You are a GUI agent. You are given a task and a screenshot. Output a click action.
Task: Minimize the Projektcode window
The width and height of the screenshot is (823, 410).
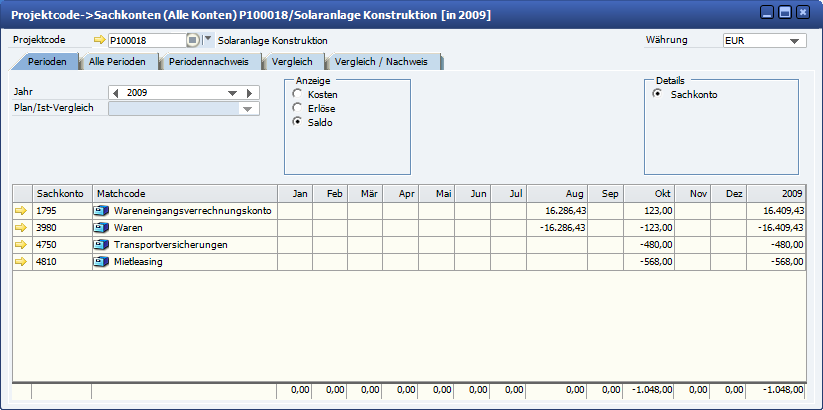pyautogui.click(x=768, y=12)
